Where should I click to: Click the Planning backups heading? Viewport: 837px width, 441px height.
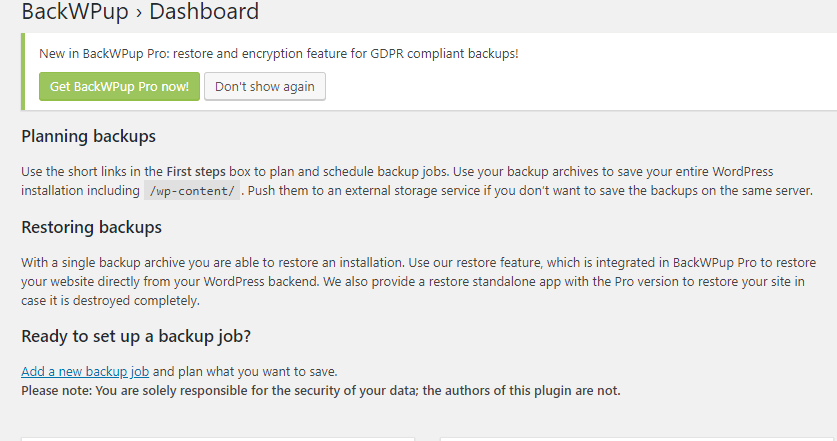click(88, 136)
